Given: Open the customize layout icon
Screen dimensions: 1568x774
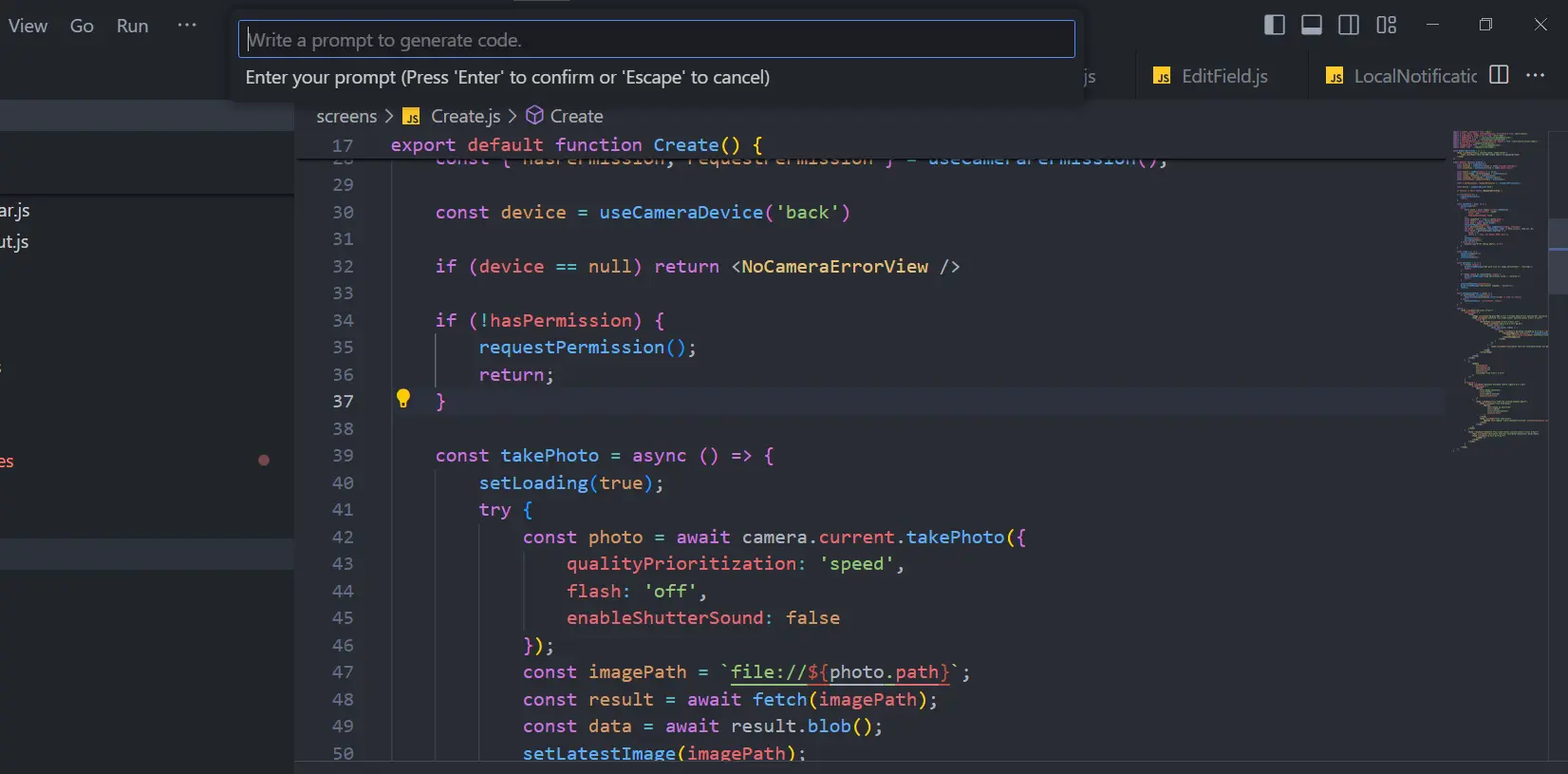Looking at the screenshot, I should [x=1387, y=25].
